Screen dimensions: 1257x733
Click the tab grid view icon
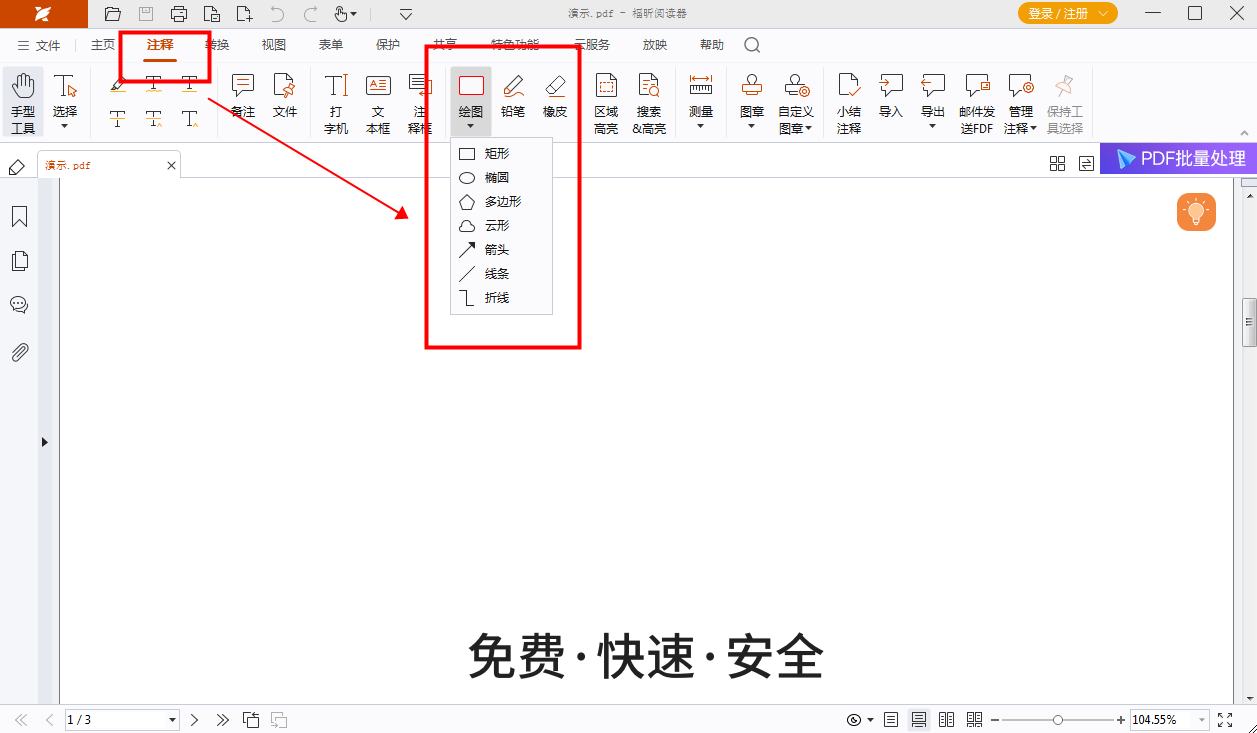pyautogui.click(x=1057, y=164)
